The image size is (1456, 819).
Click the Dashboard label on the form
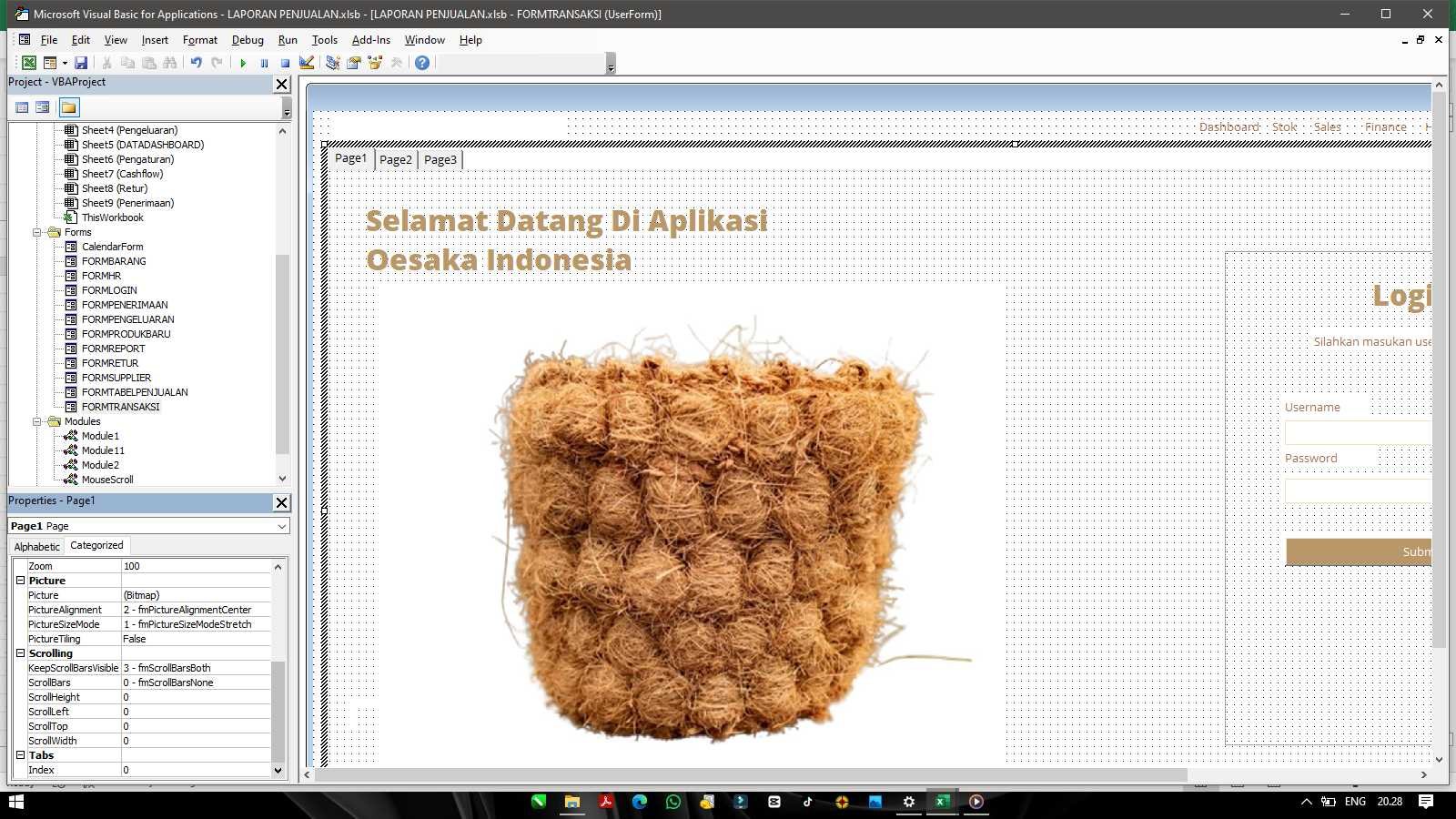[1229, 127]
